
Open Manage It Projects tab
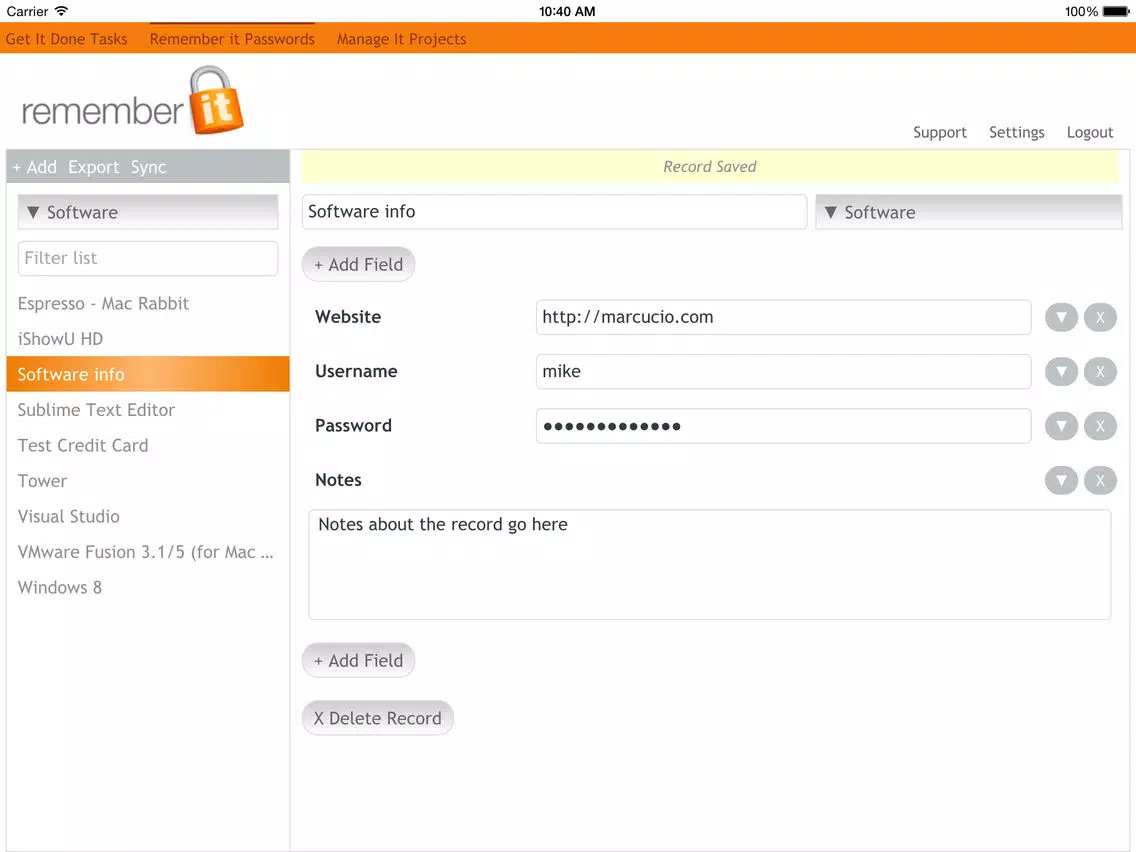401,39
